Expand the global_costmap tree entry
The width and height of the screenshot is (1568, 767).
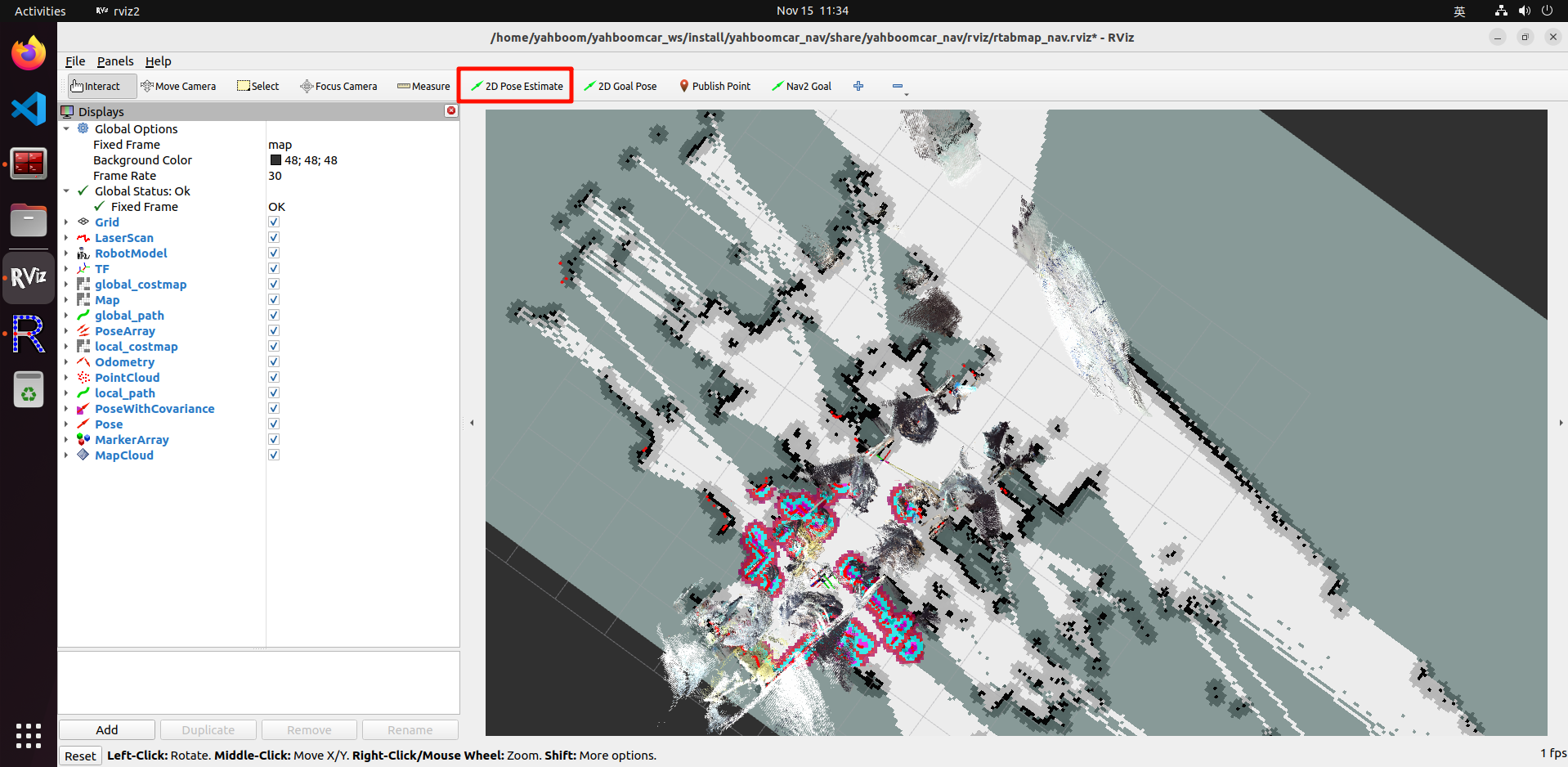(x=66, y=285)
